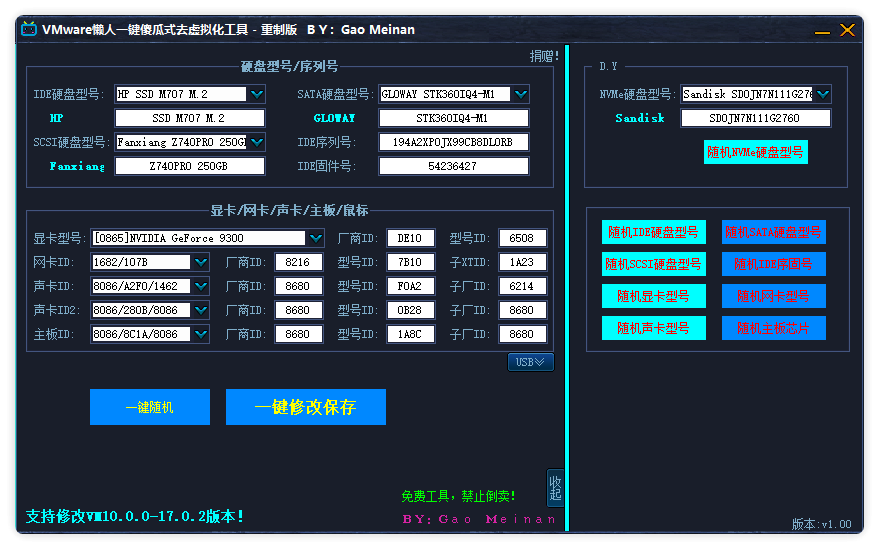
Task: Edit 网卡 子XTID field 1A23
Action: pos(522,262)
